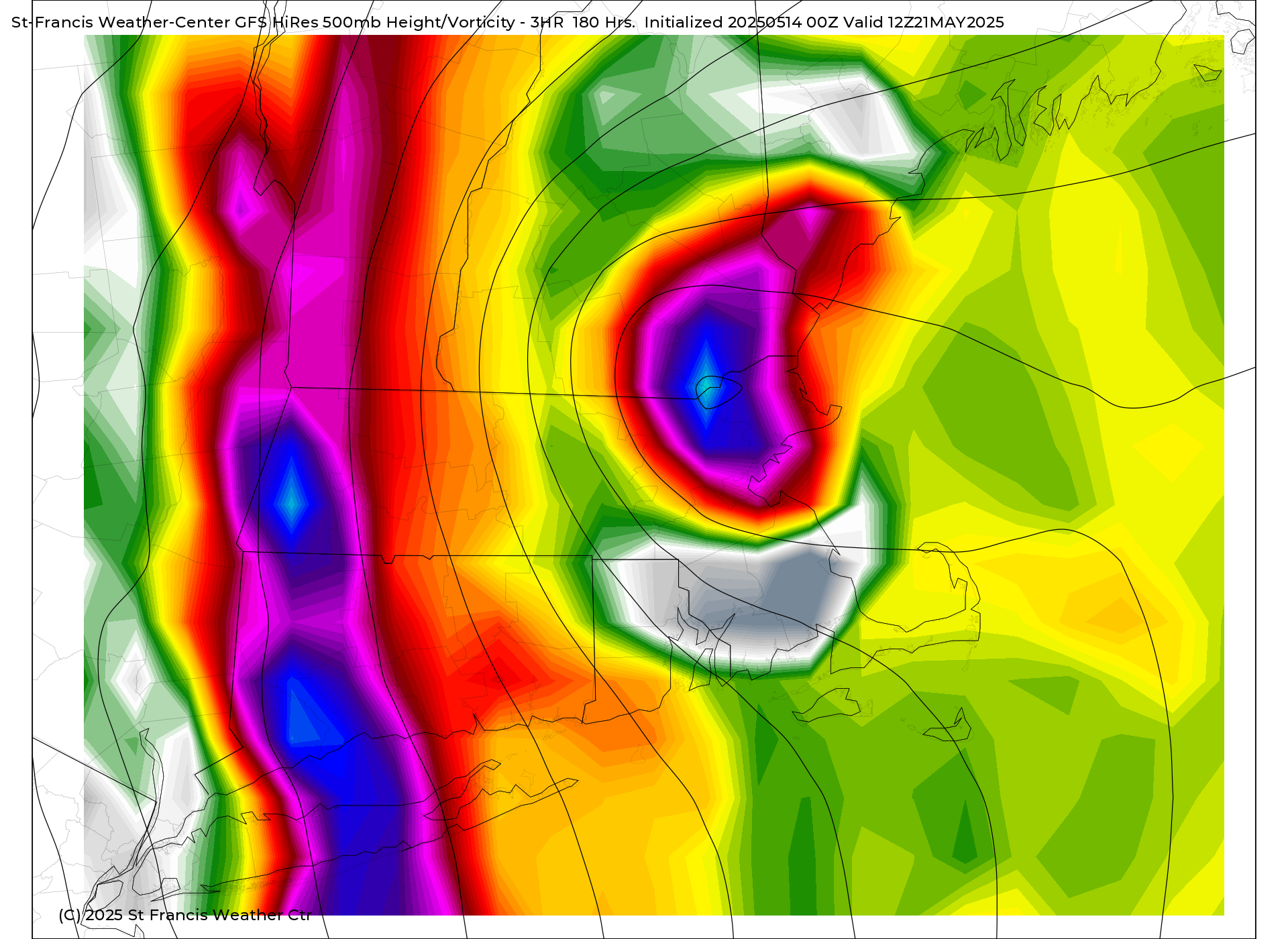Screen dimensions: 1288x939
Task: Click the '(C) 2025 St Francis Weather Ctr' copyright text
Action: pos(185,915)
